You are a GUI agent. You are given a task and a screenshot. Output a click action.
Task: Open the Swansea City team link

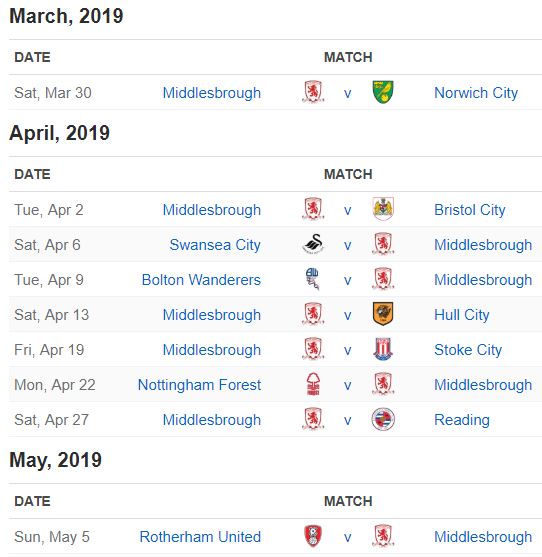215,245
